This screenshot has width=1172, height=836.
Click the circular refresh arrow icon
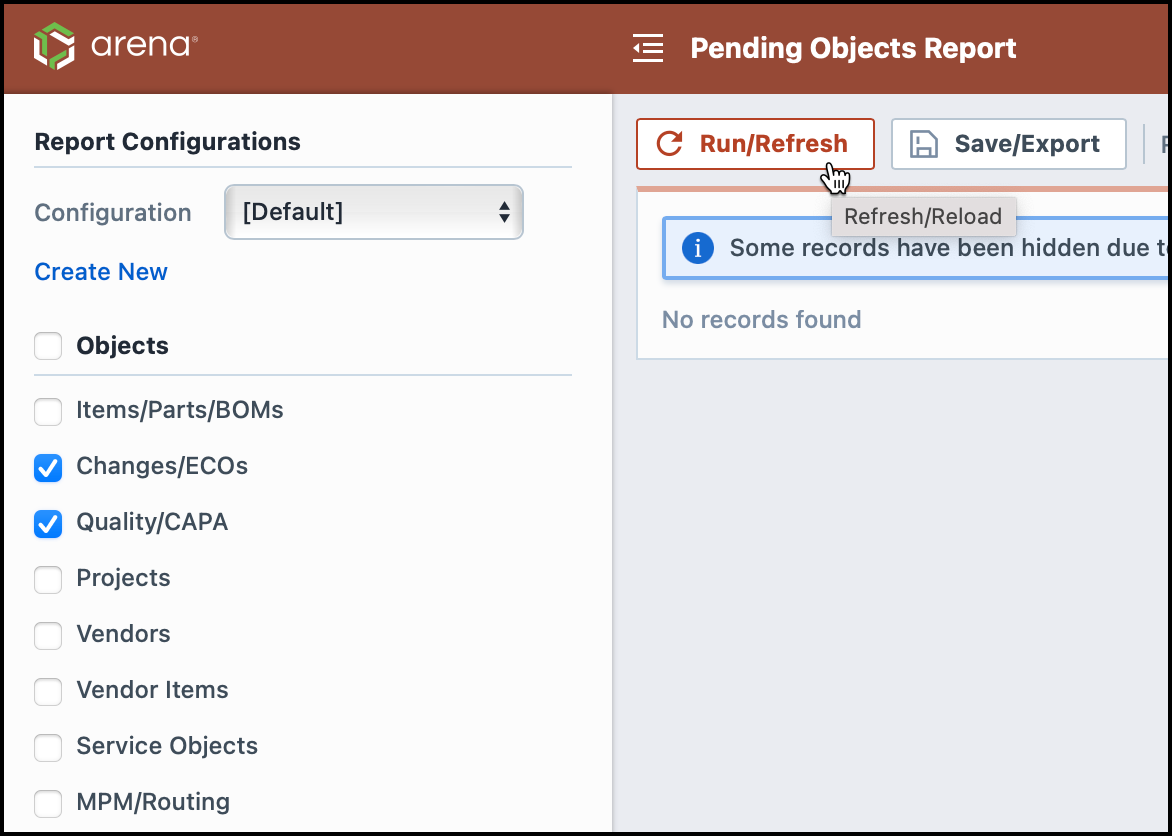click(x=669, y=144)
